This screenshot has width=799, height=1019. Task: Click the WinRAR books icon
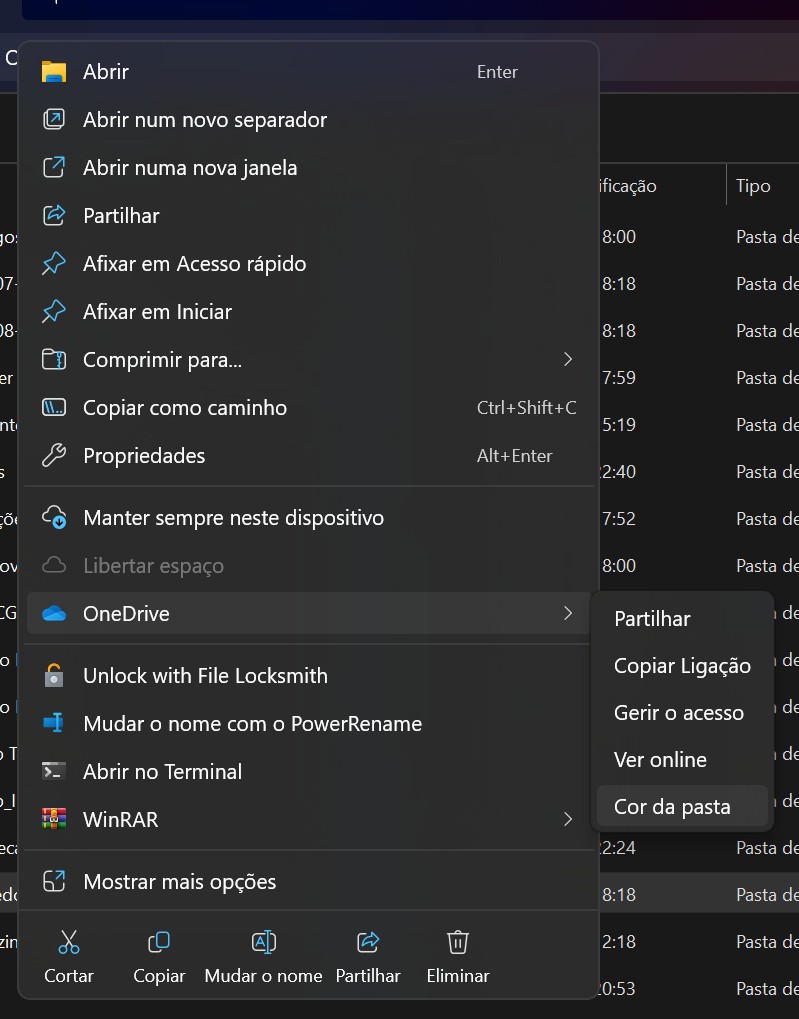54,819
